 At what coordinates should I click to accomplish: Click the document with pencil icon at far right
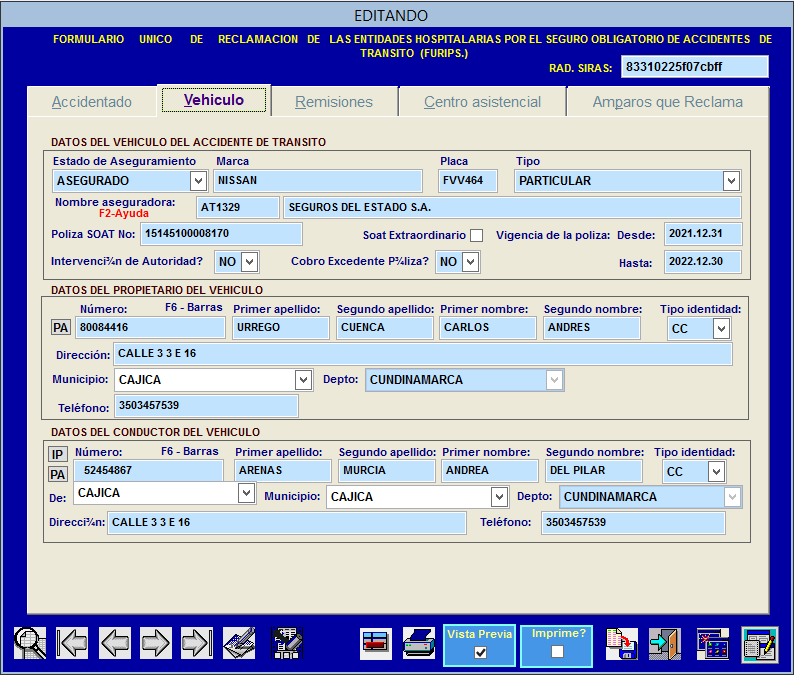coord(760,644)
